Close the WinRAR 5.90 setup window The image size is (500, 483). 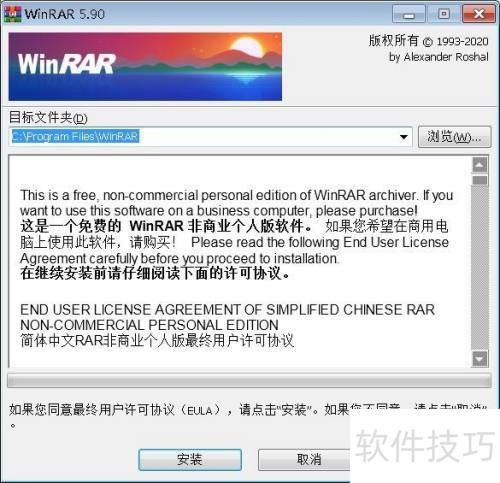479,14
